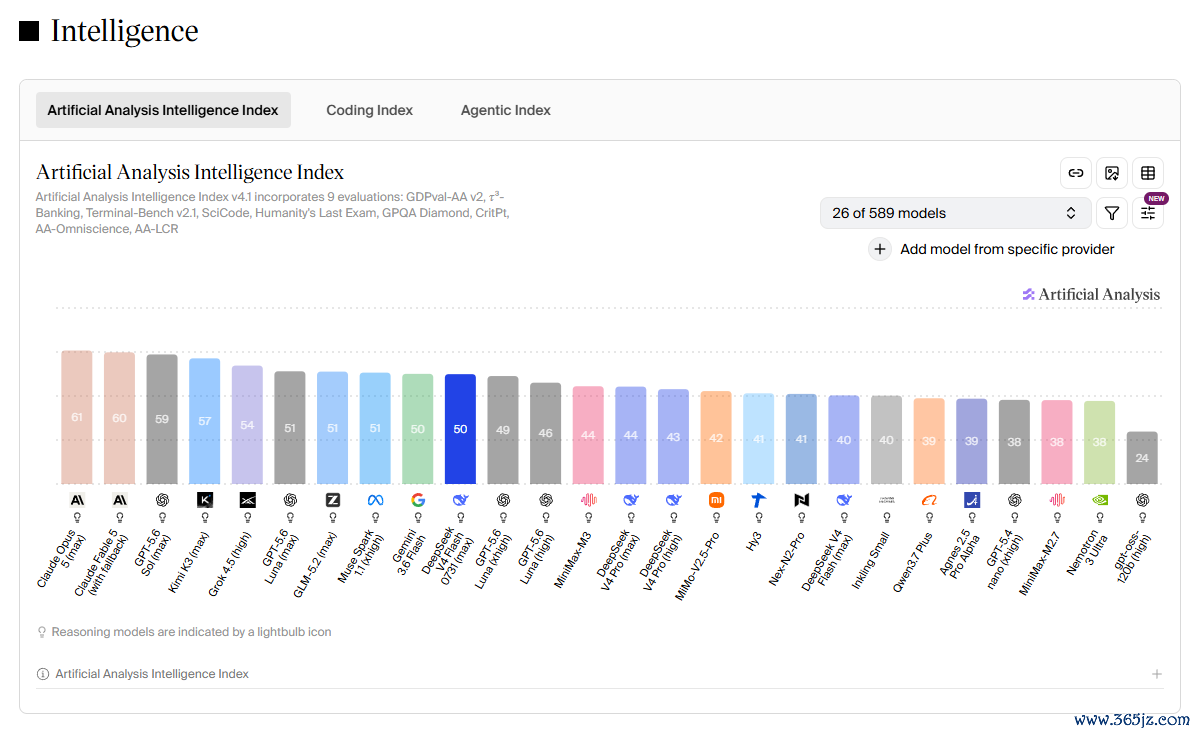Click Agnes 2.5 Pro Alpha logo

[x=971, y=500]
